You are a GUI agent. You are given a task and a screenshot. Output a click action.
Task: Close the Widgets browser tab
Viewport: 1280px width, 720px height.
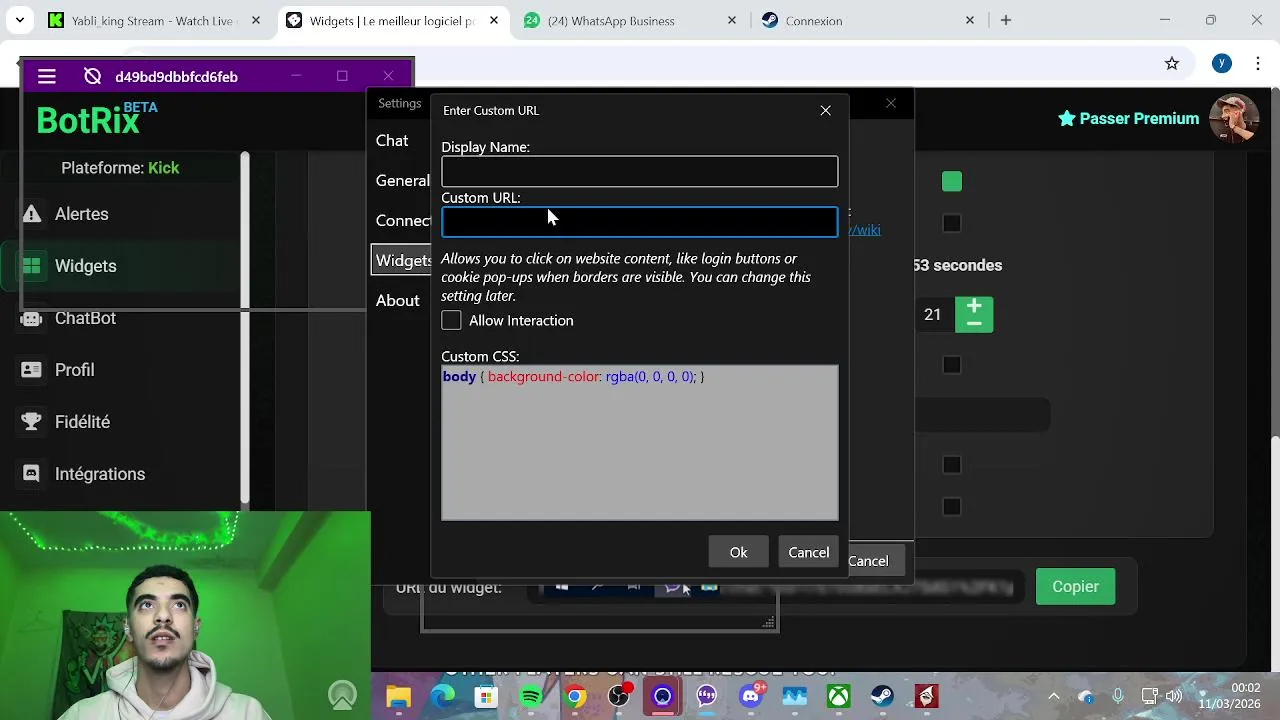pos(494,20)
